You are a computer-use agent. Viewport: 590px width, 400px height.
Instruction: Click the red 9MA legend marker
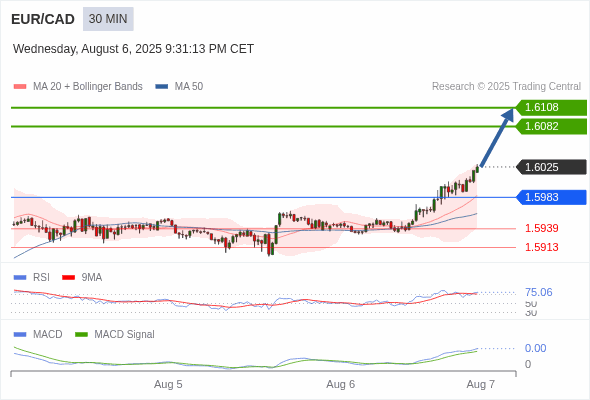[68, 278]
